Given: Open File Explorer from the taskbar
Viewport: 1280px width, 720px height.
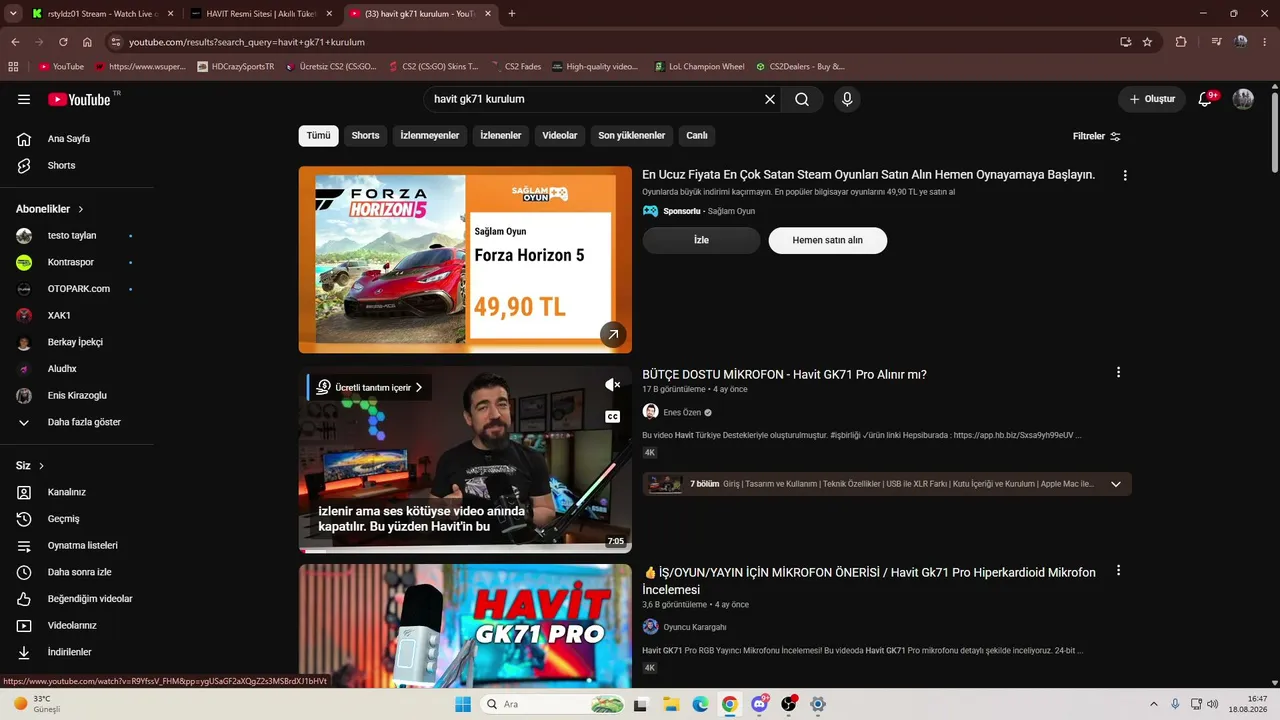Looking at the screenshot, I should (671, 704).
